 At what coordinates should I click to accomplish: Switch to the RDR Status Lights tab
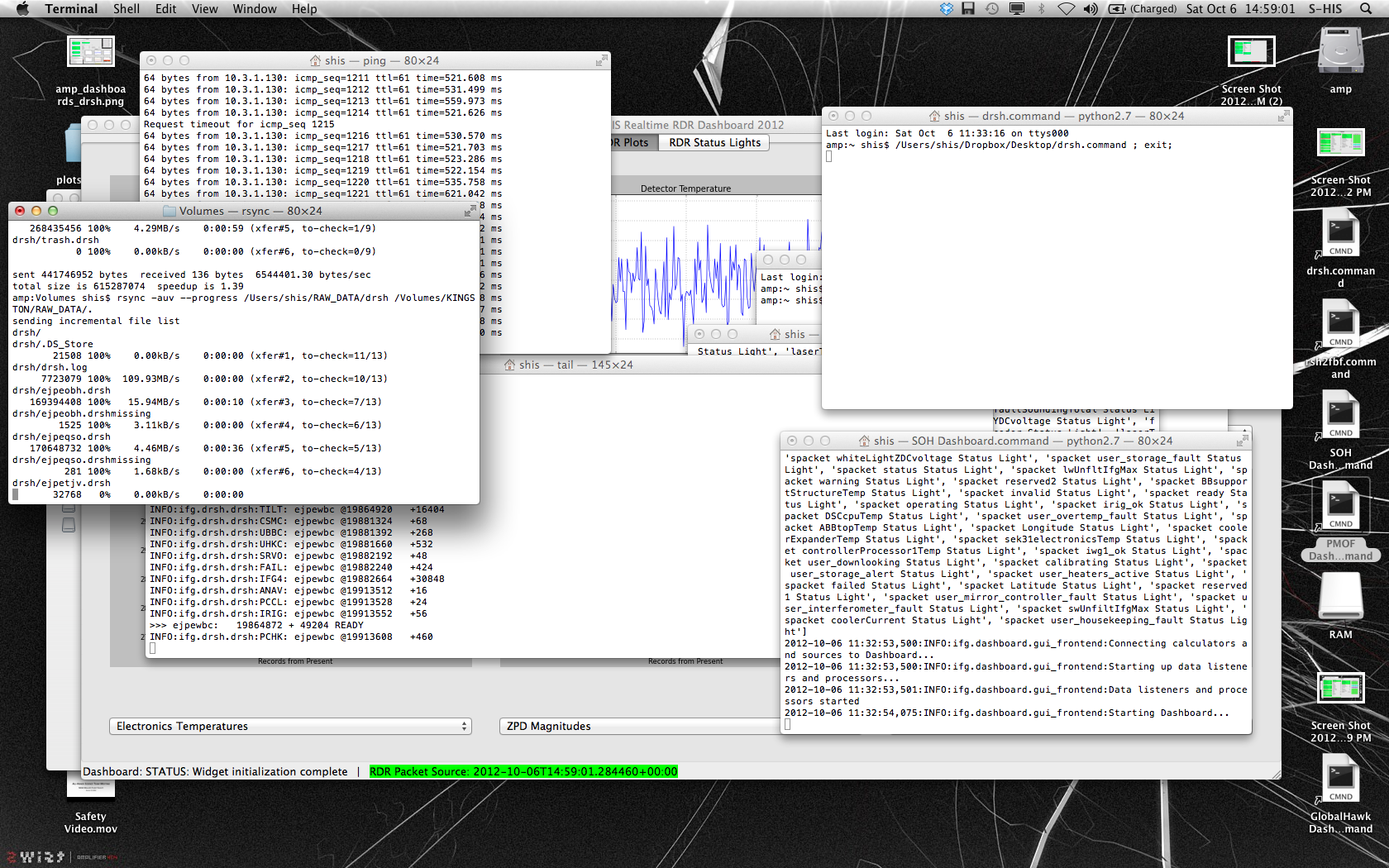point(714,142)
